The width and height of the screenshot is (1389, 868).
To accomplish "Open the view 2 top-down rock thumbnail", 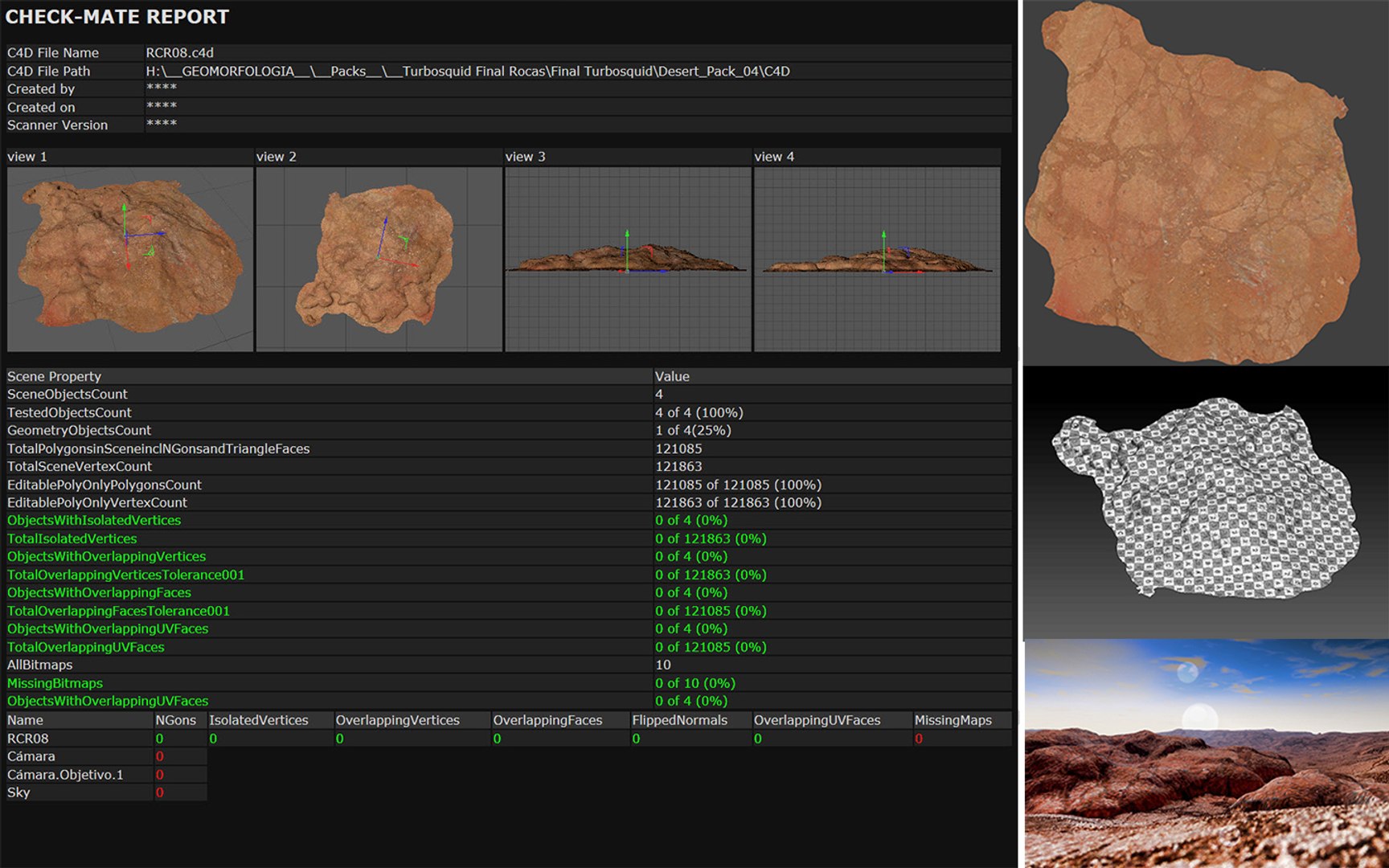I will 379,259.
